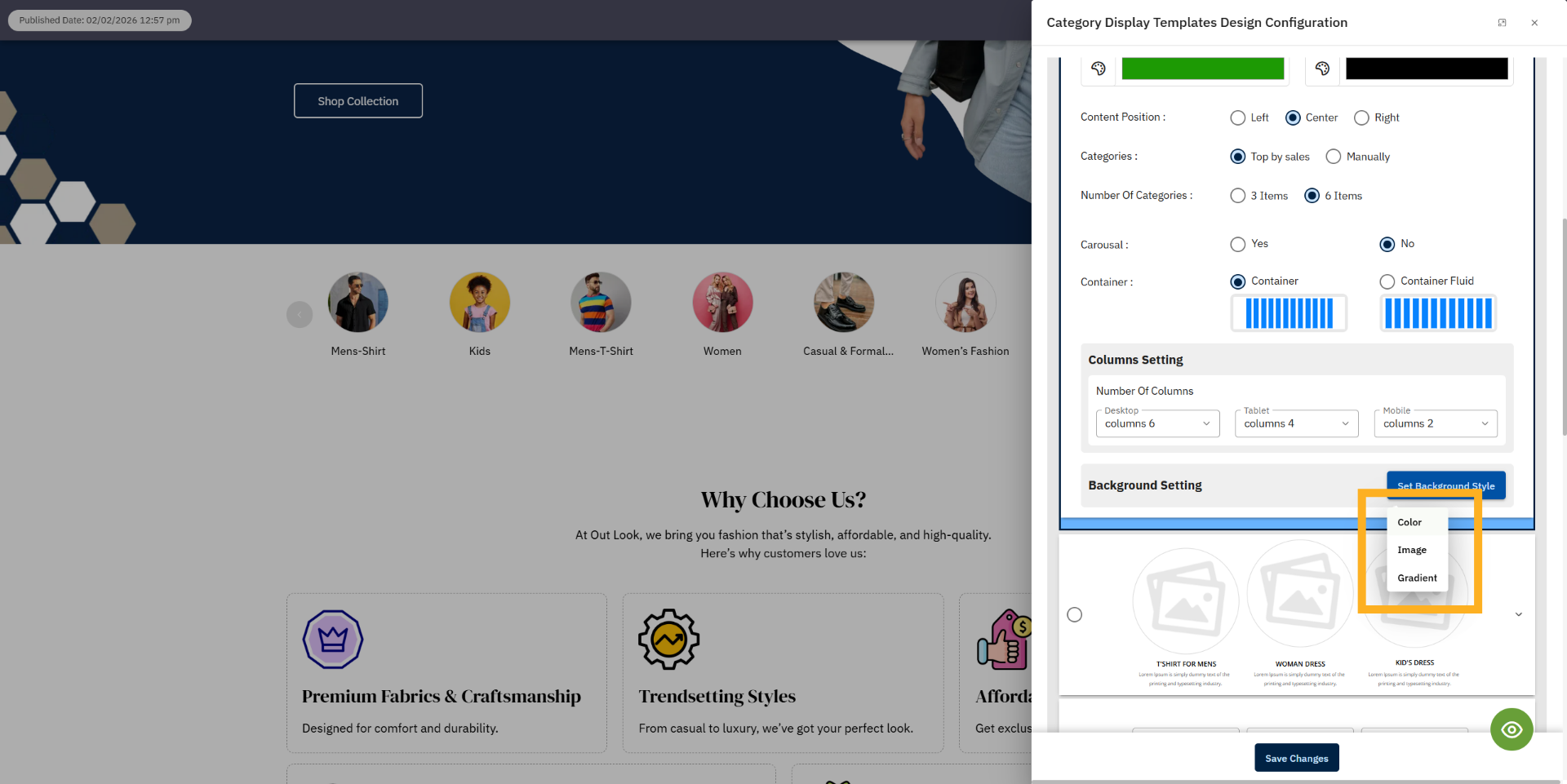Viewport: 1567px width, 784px height.
Task: Select the Manually option for Categories
Action: coord(1334,156)
